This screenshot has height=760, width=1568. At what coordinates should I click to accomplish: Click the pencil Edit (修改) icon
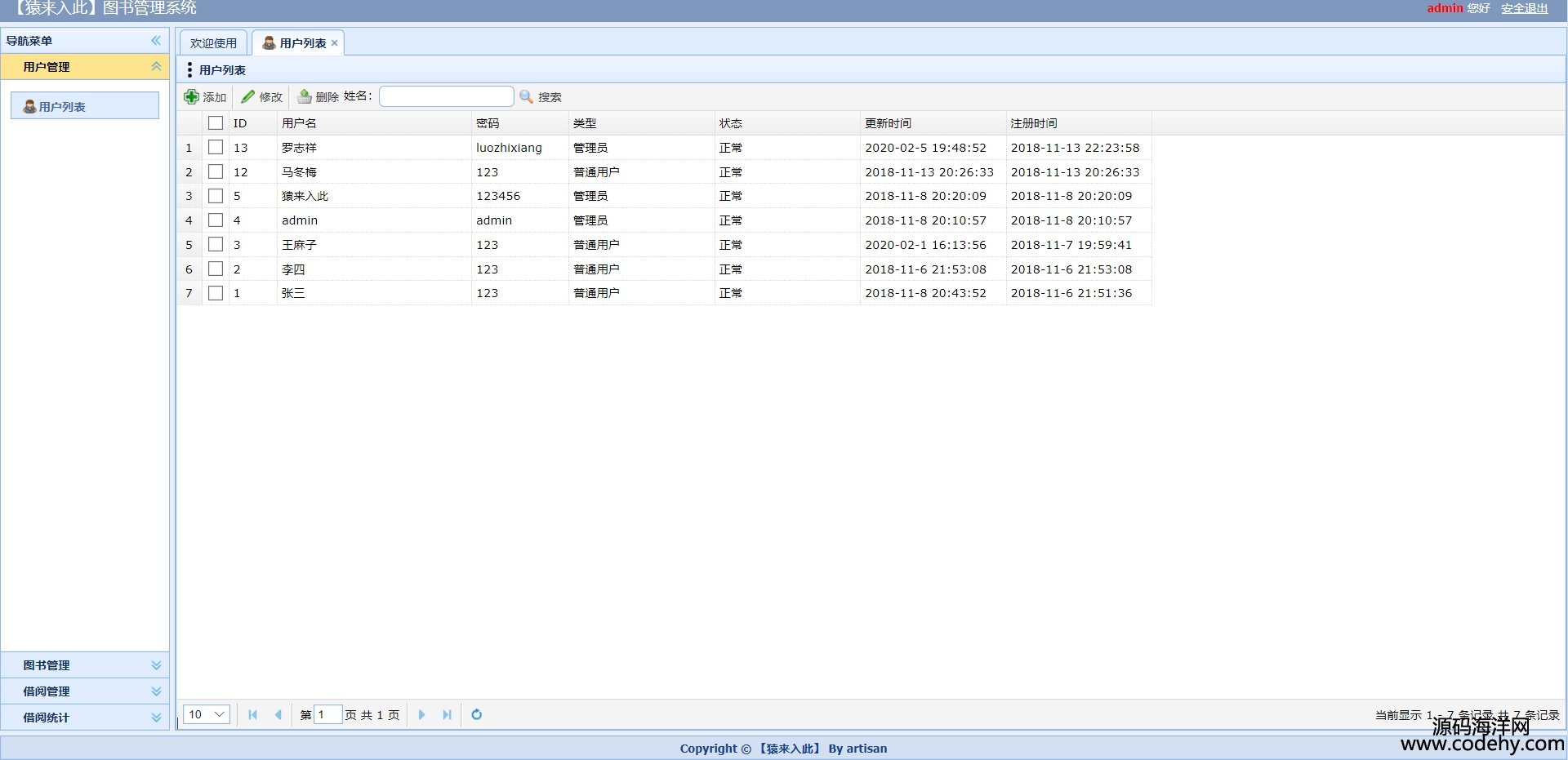pyautogui.click(x=248, y=97)
